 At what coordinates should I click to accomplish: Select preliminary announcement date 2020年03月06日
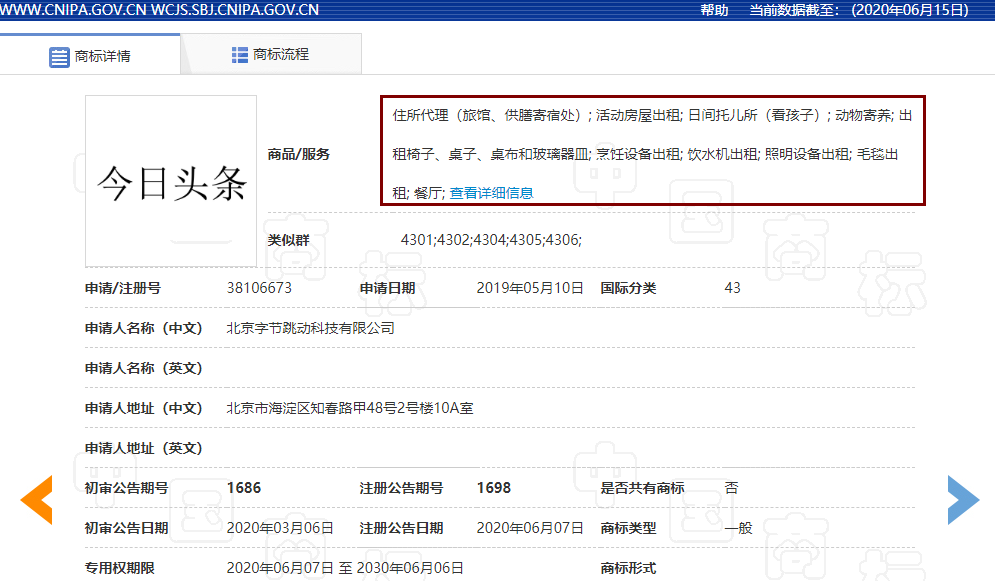[280, 528]
